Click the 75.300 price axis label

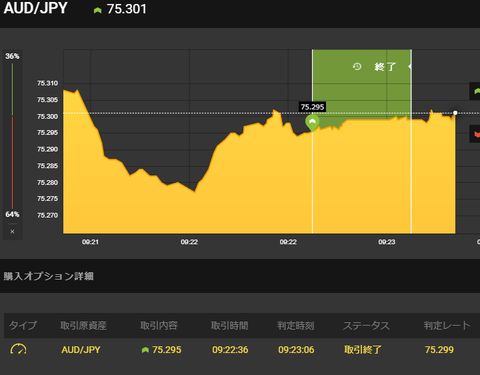(x=47, y=116)
